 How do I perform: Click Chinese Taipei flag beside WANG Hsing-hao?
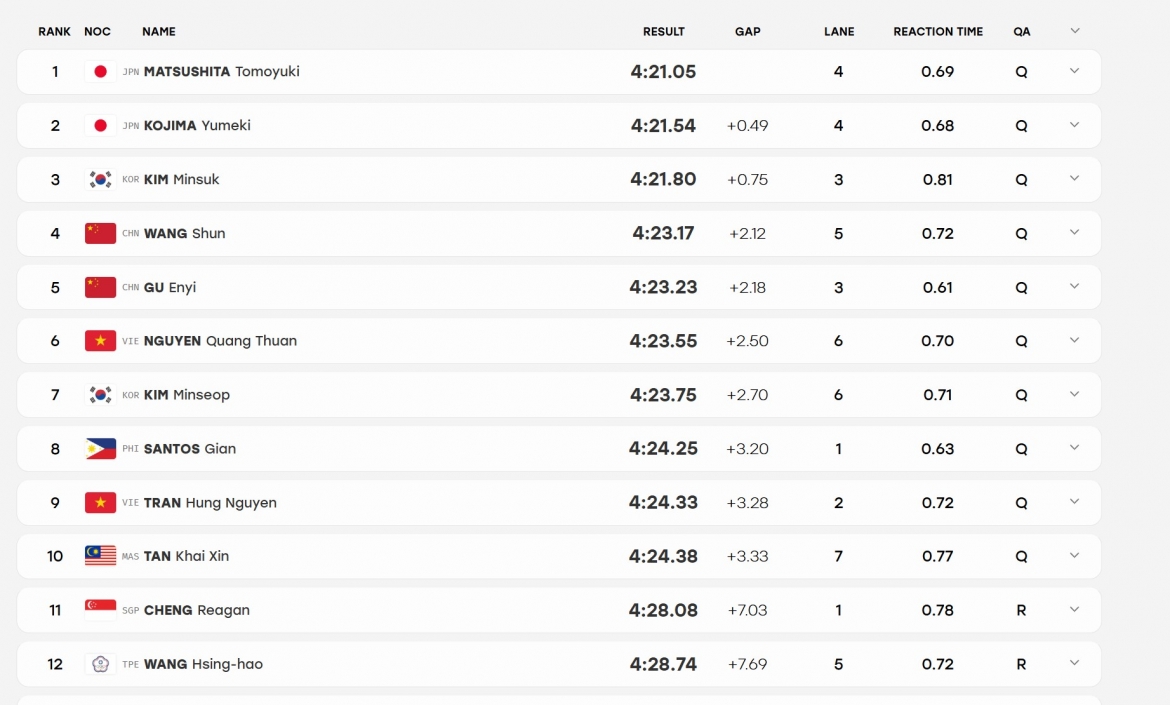pyautogui.click(x=100, y=664)
